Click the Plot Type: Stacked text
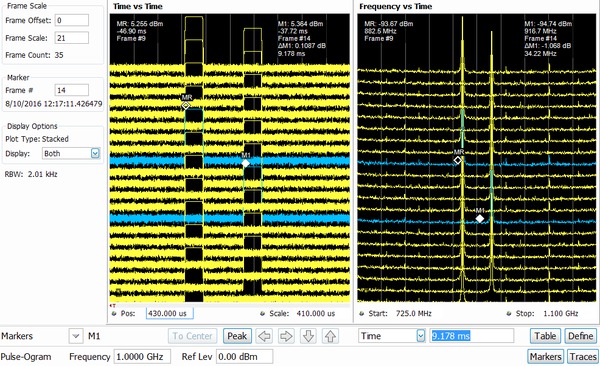Screen dimensions: 600x366 coord(37,139)
